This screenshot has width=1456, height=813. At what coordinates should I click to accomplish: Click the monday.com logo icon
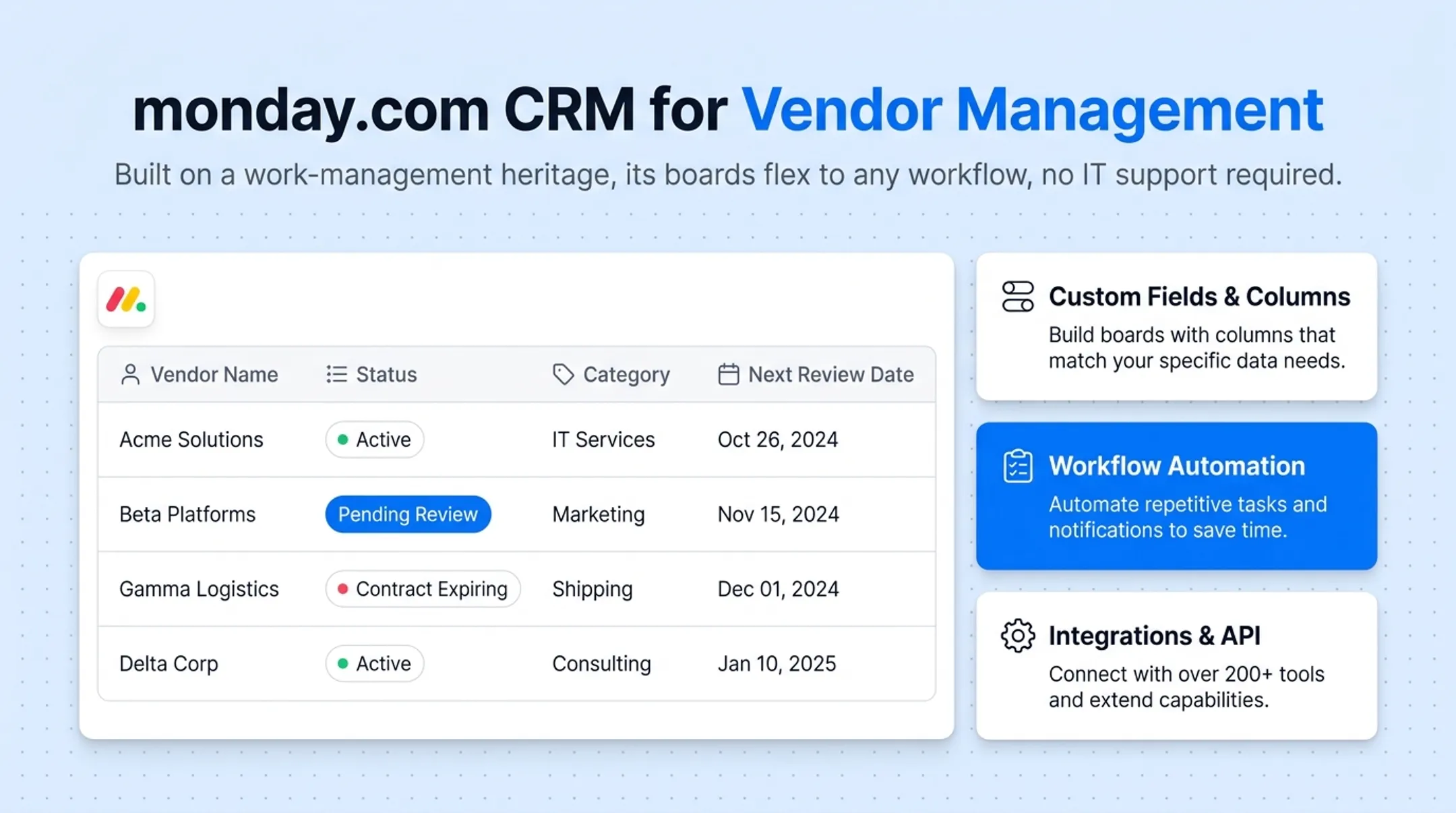pos(126,299)
